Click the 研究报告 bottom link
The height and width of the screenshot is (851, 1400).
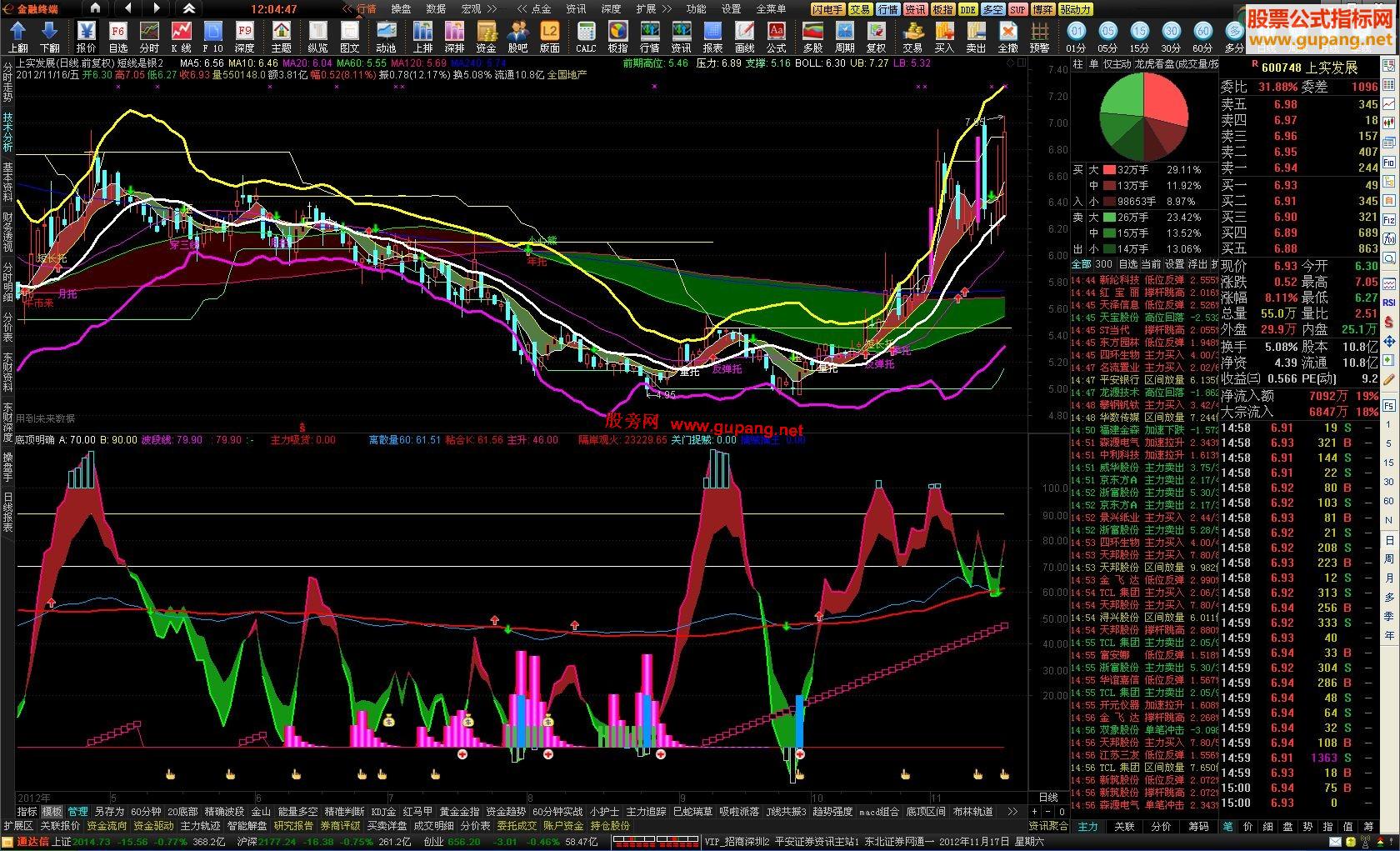pos(293,826)
